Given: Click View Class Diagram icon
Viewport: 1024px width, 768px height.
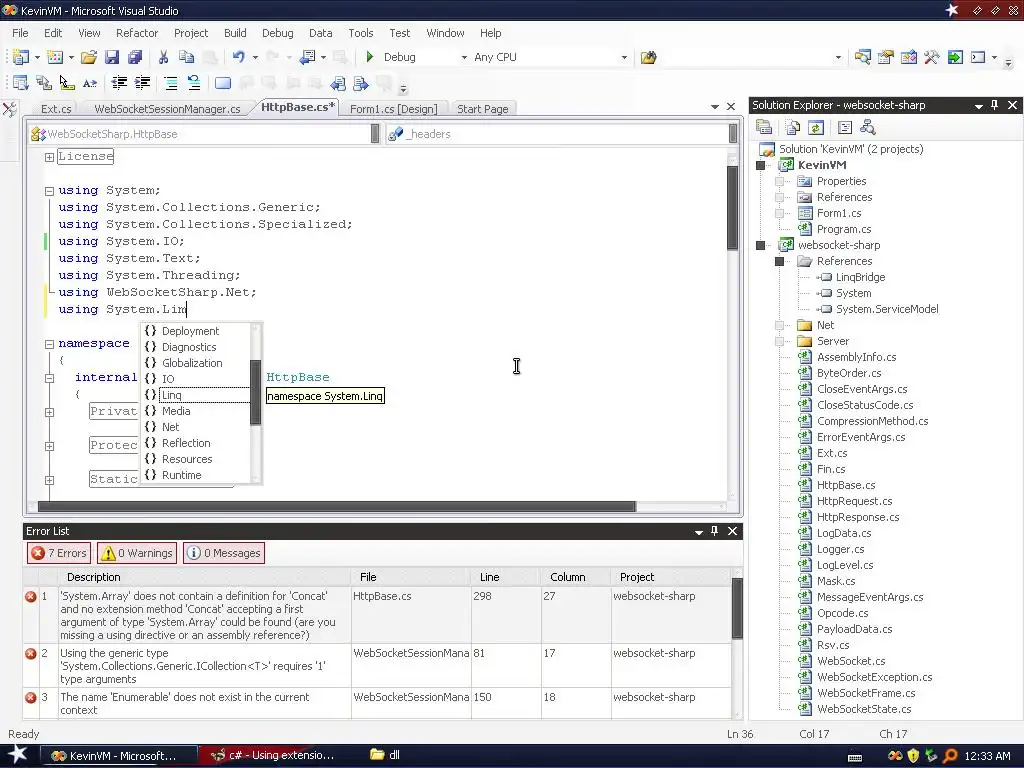Looking at the screenshot, I should point(867,127).
